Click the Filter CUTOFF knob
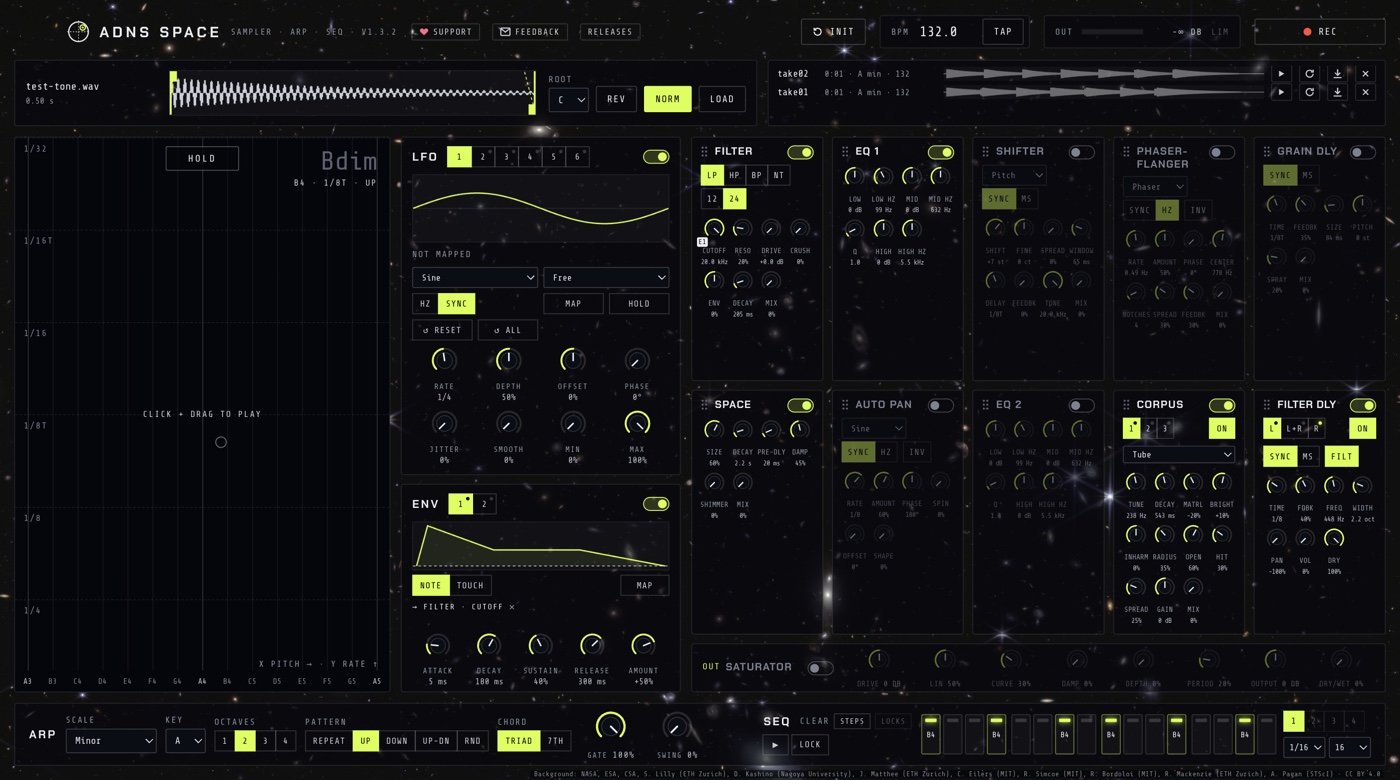1400x780 pixels. point(714,229)
